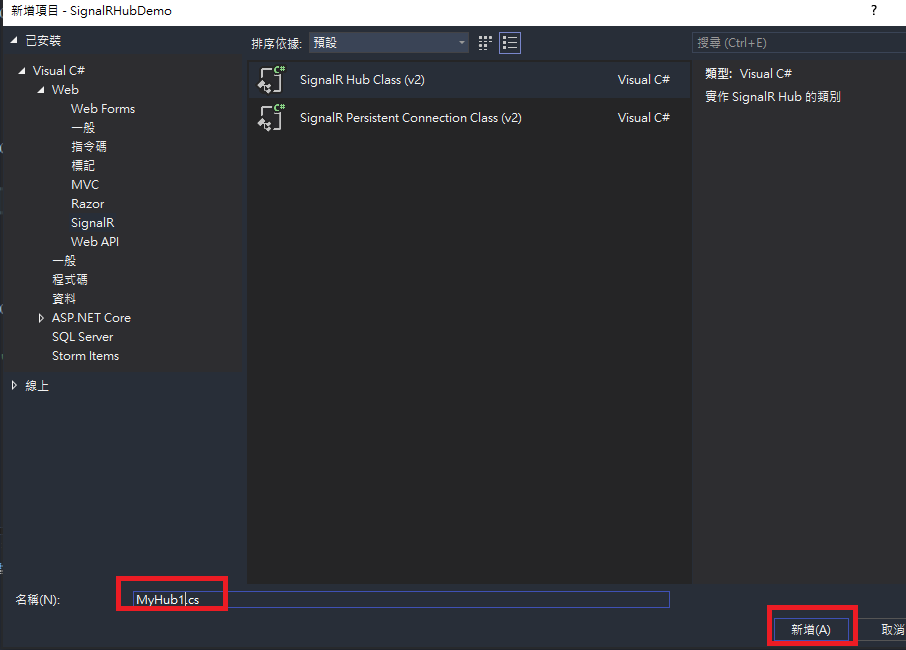The image size is (906, 650).
Task: Select Razor category
Action: (87, 204)
